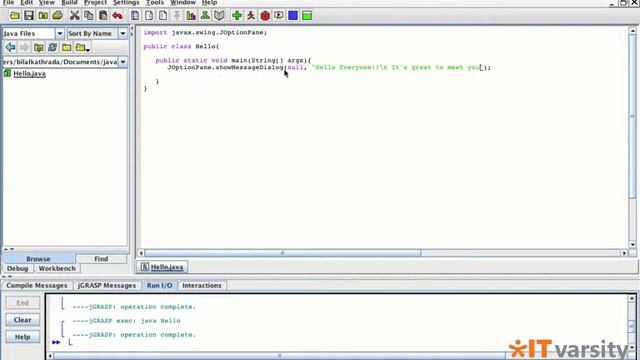This screenshot has height=360, width=640.
Task: Open the Edit menu
Action: pyautogui.click(x=27, y=2)
